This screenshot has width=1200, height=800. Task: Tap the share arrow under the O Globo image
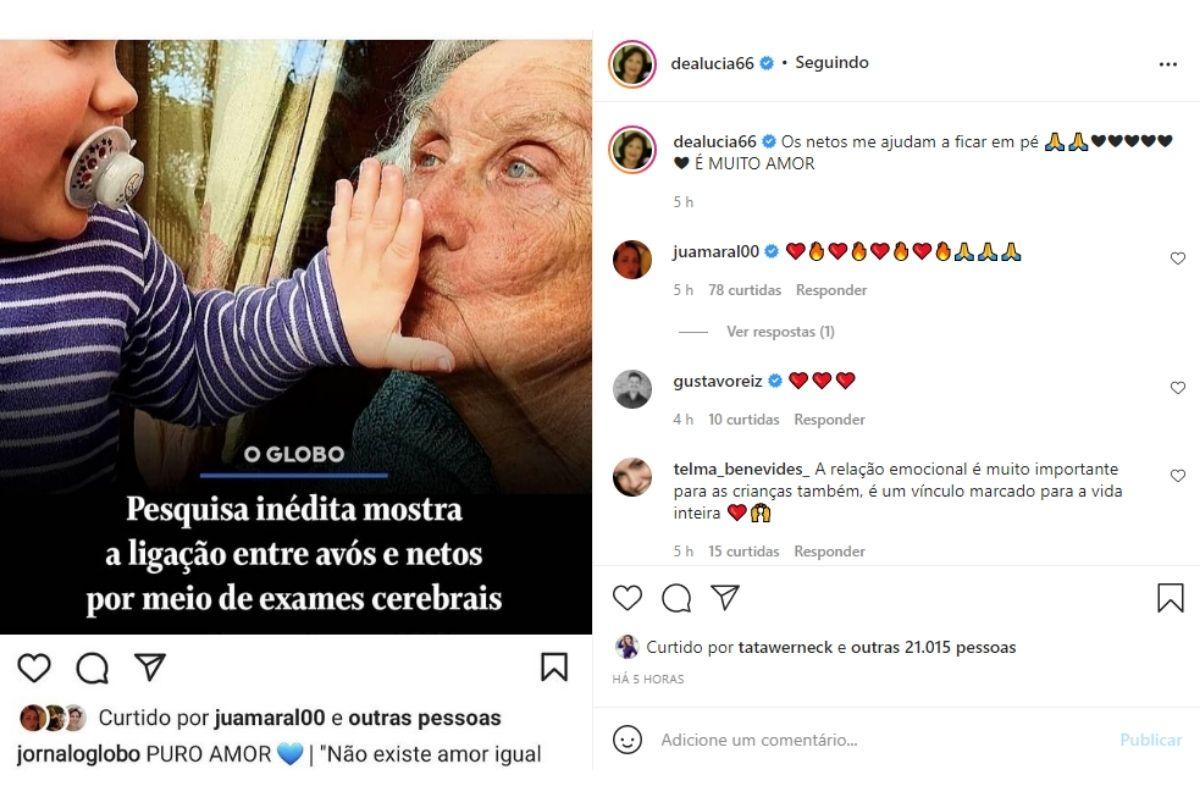150,666
